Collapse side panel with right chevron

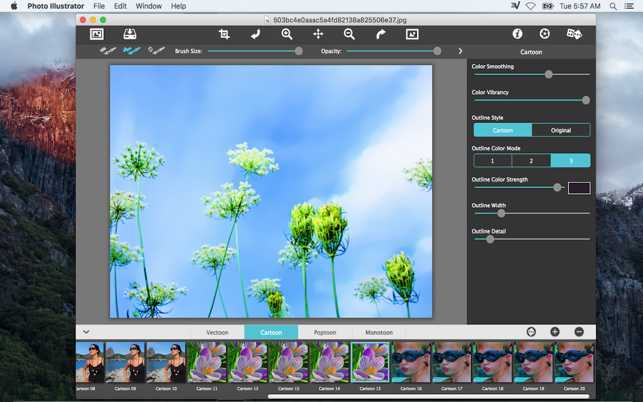(x=460, y=51)
